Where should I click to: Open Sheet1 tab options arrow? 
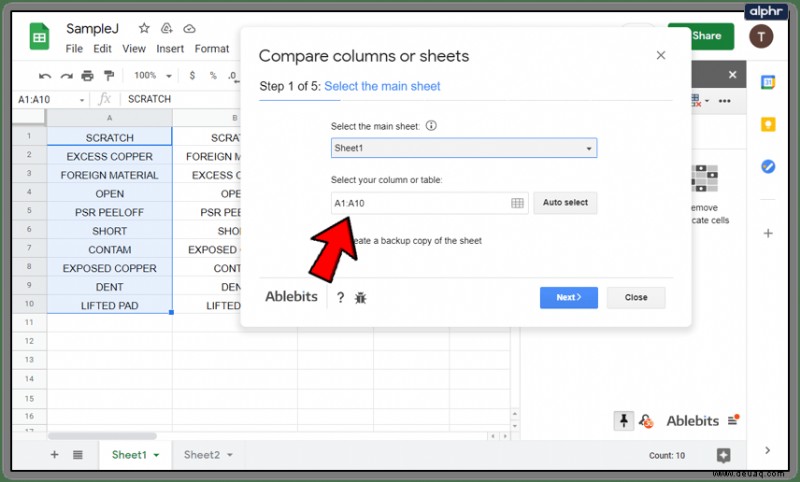pos(157,455)
